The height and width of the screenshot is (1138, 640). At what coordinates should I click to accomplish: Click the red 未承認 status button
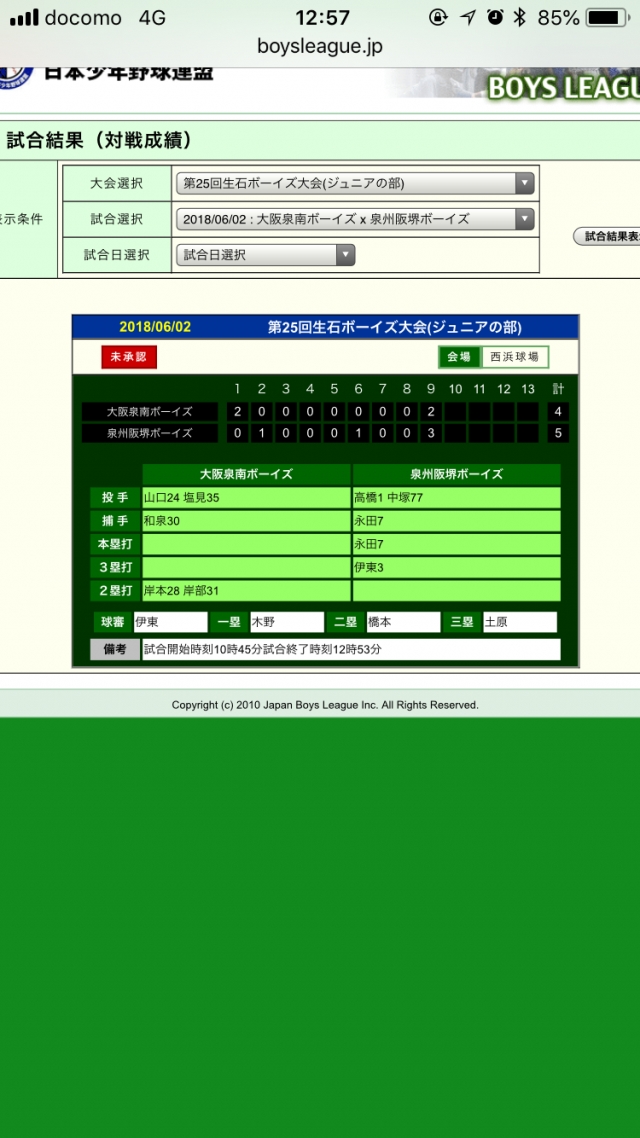129,357
